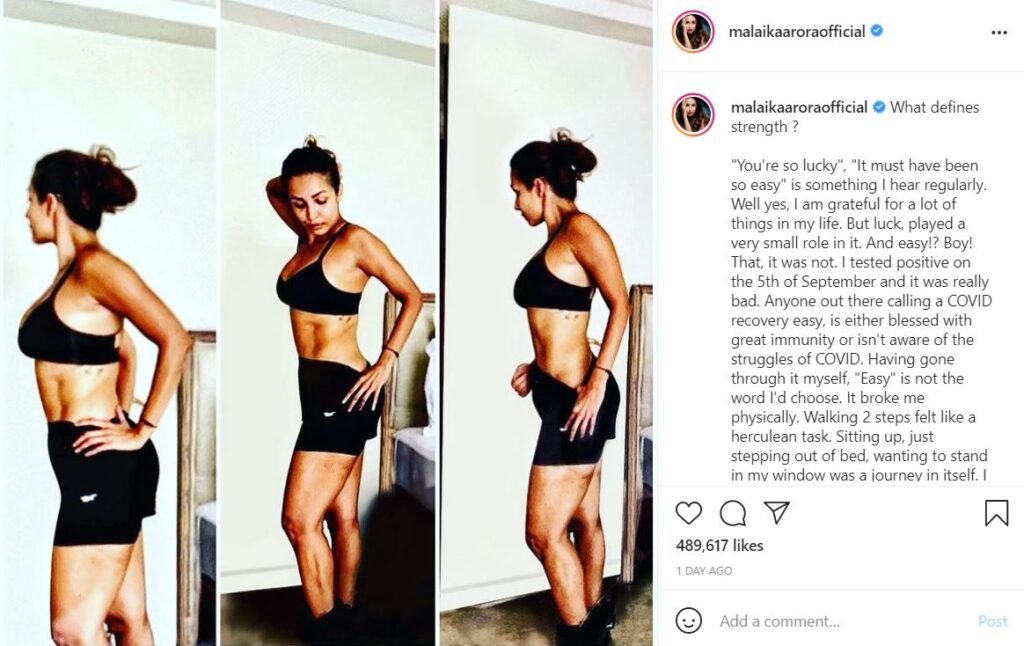Image resolution: width=1024 pixels, height=646 pixels.
Task: Click the right panel of photo
Action: (x=546, y=323)
